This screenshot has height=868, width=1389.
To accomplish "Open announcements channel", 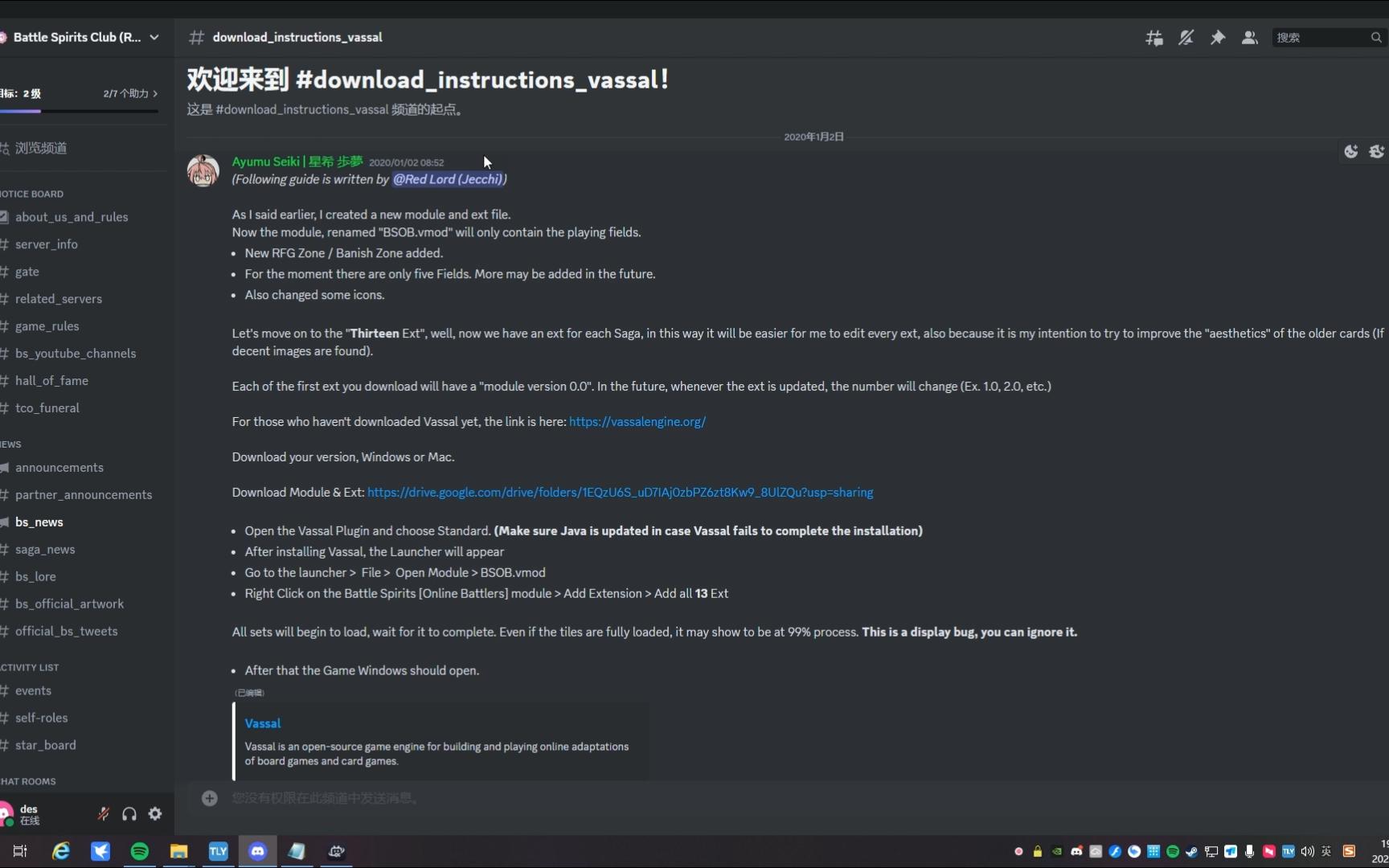I will tap(59, 468).
